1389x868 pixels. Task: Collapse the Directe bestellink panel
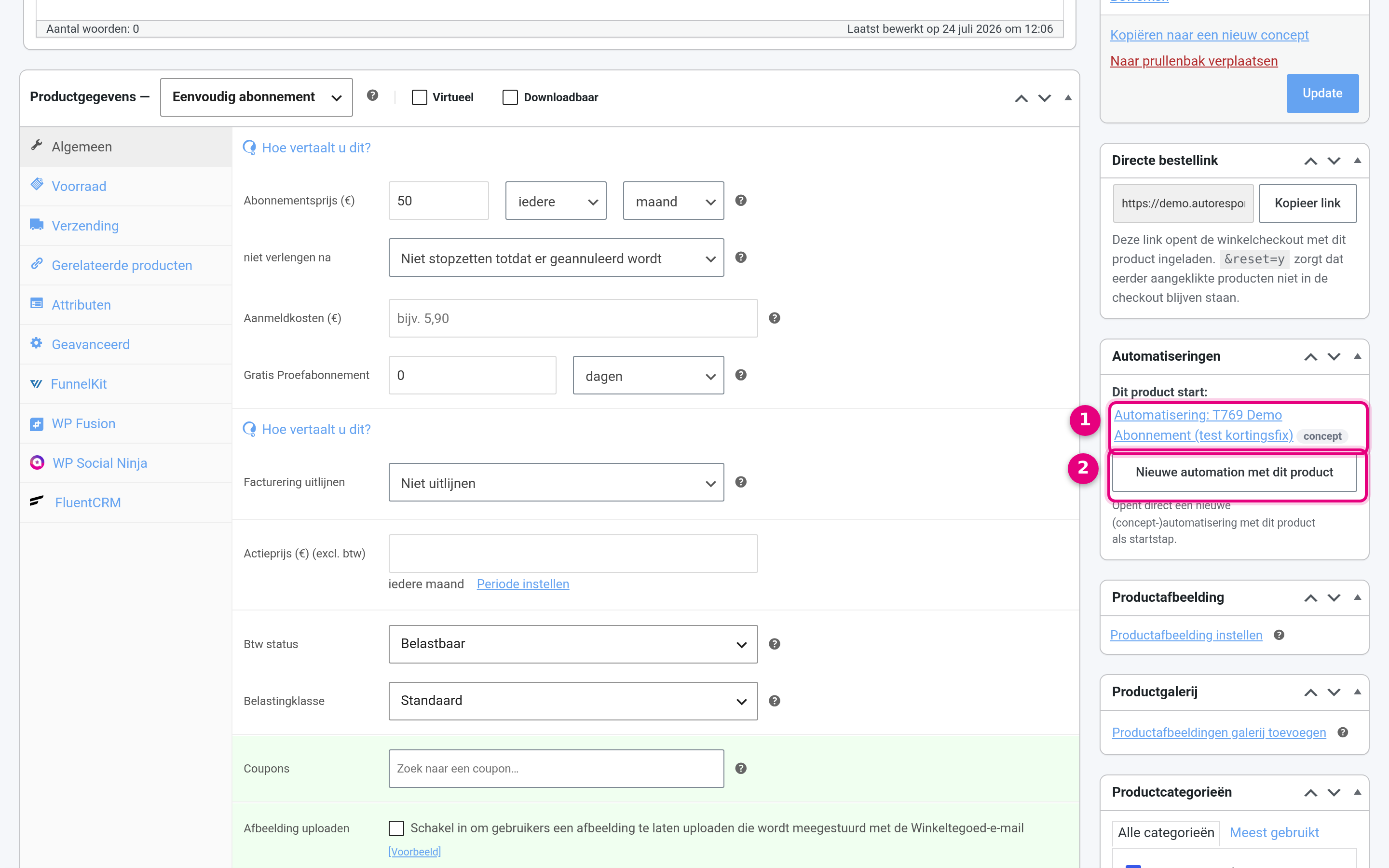[x=1358, y=160]
